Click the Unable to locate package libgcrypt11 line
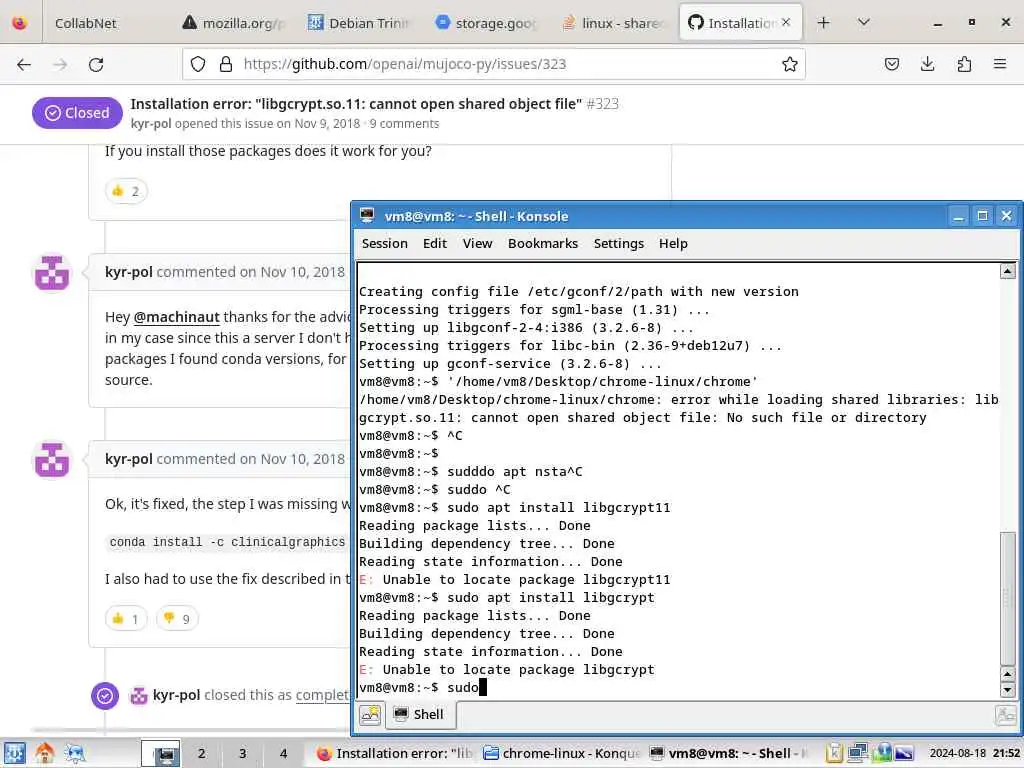The image size is (1024, 768). click(515, 579)
